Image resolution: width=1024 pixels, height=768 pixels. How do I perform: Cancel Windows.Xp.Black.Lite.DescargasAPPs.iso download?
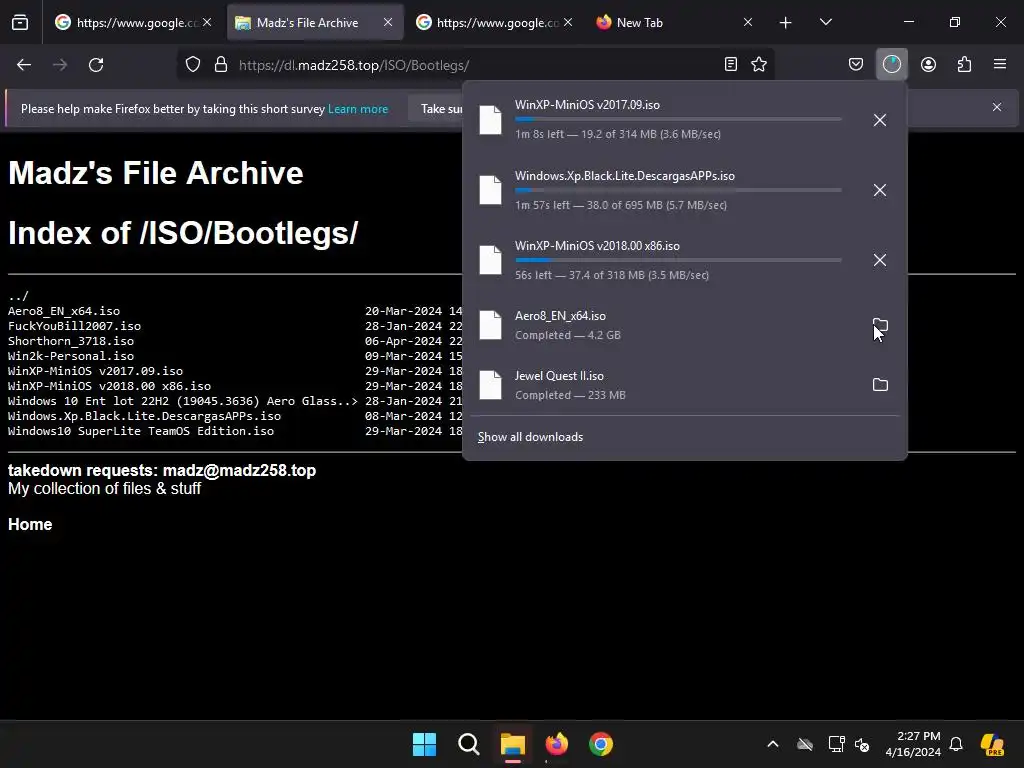pyautogui.click(x=880, y=190)
